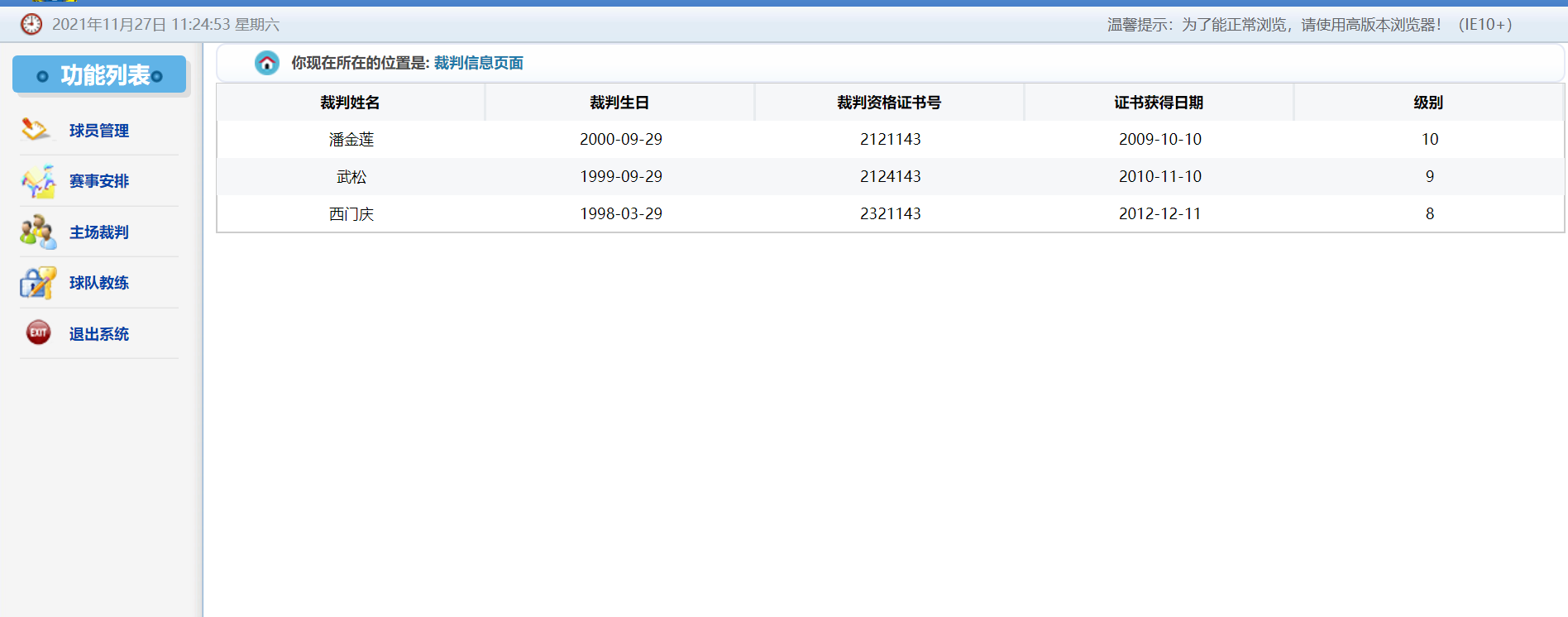Click the 裁判资格证书号 column header
1568x617 pixels.
pyautogui.click(x=889, y=103)
